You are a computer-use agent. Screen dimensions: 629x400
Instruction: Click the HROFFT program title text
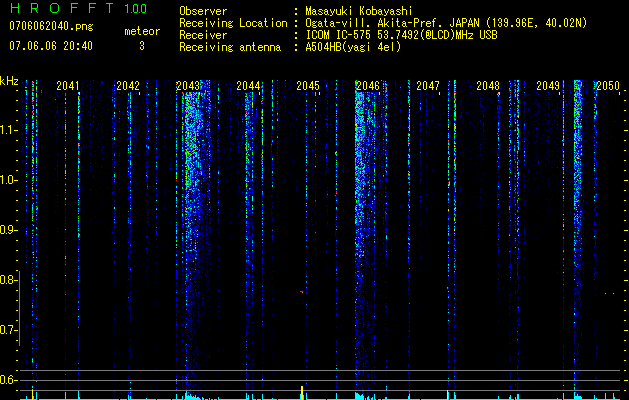61,8
